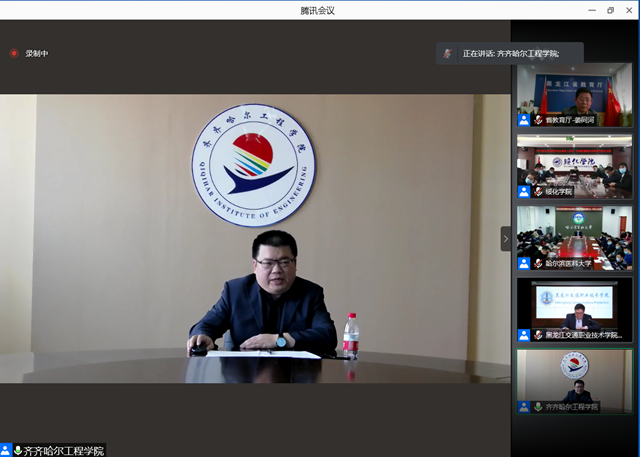Select the 齐齐哈尔工程学院 thumbnail in sidebar

(x=574, y=378)
